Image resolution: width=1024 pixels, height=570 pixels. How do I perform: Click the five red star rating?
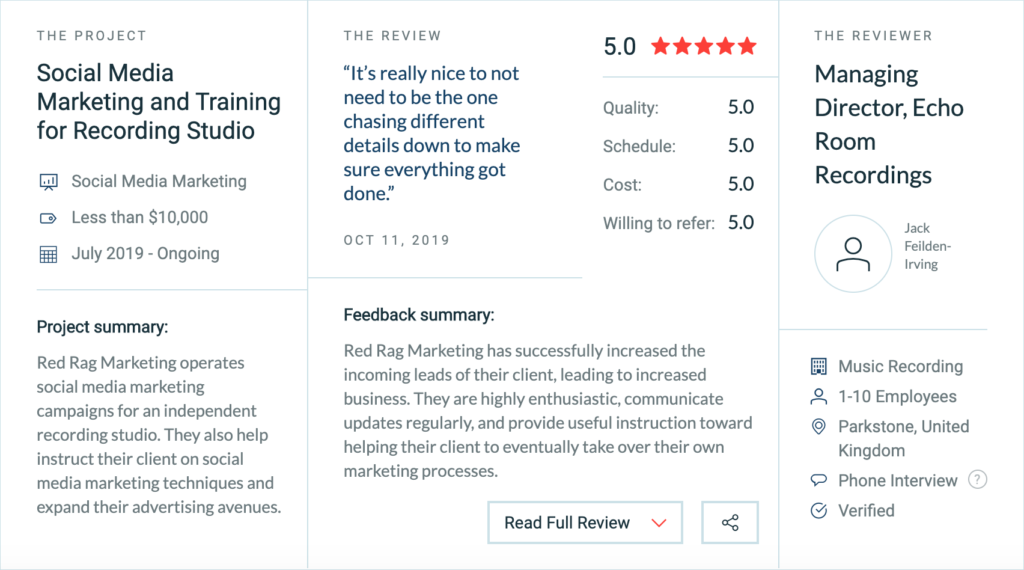[x=704, y=46]
